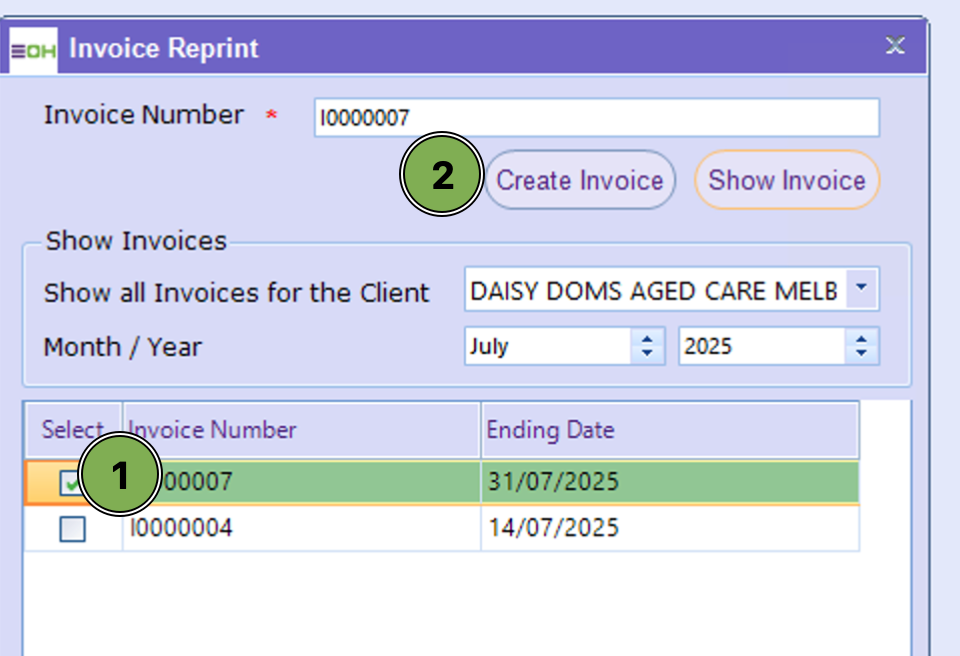Click the 31/07/2025 ending date cell
The image size is (960, 656).
(668, 482)
